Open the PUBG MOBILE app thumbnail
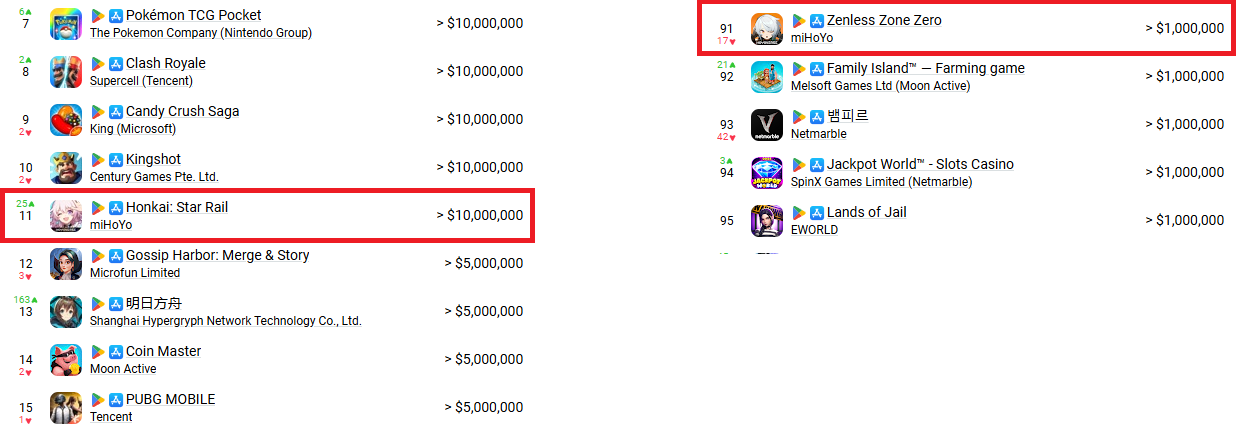Image resolution: width=1240 pixels, height=434 pixels. (66, 407)
